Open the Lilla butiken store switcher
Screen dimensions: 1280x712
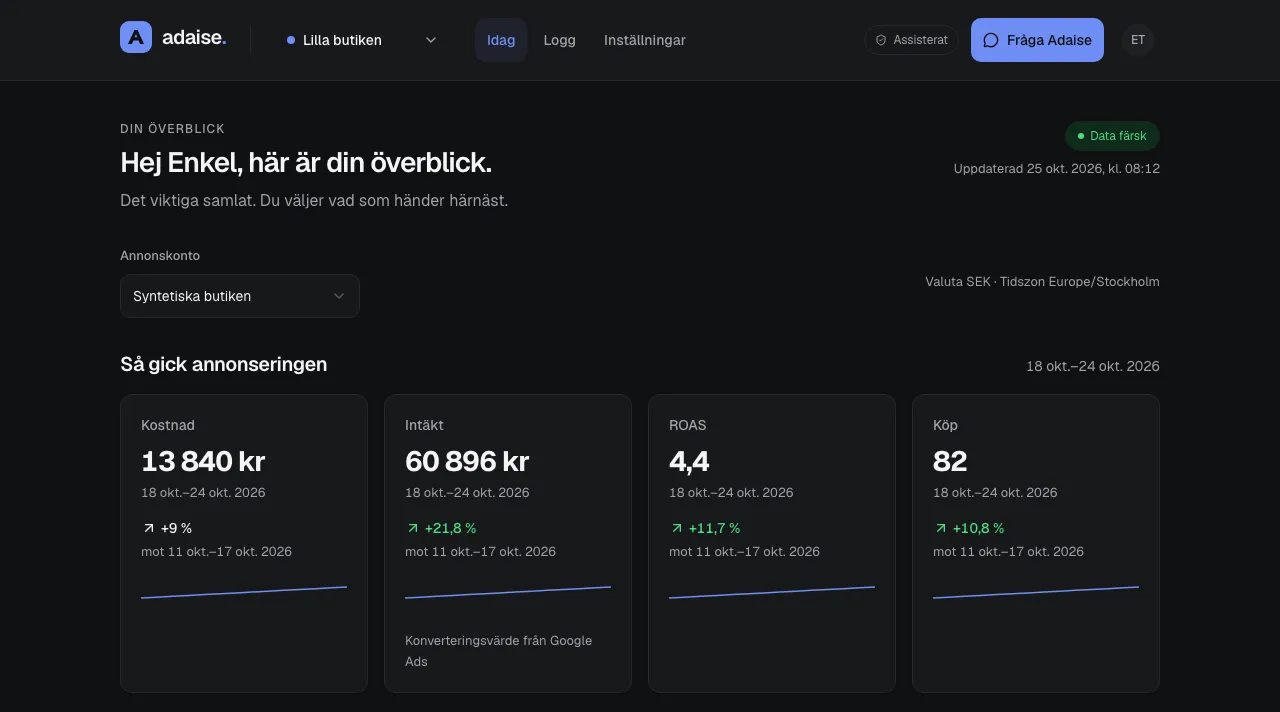361,40
